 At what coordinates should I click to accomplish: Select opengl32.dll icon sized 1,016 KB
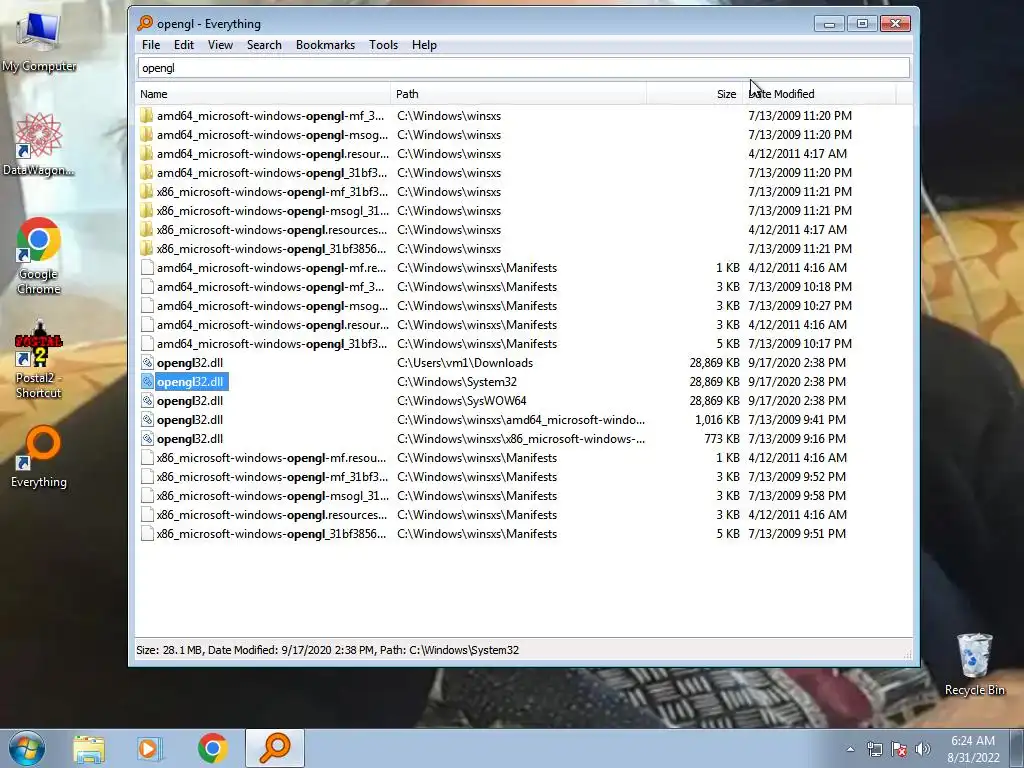coord(148,420)
